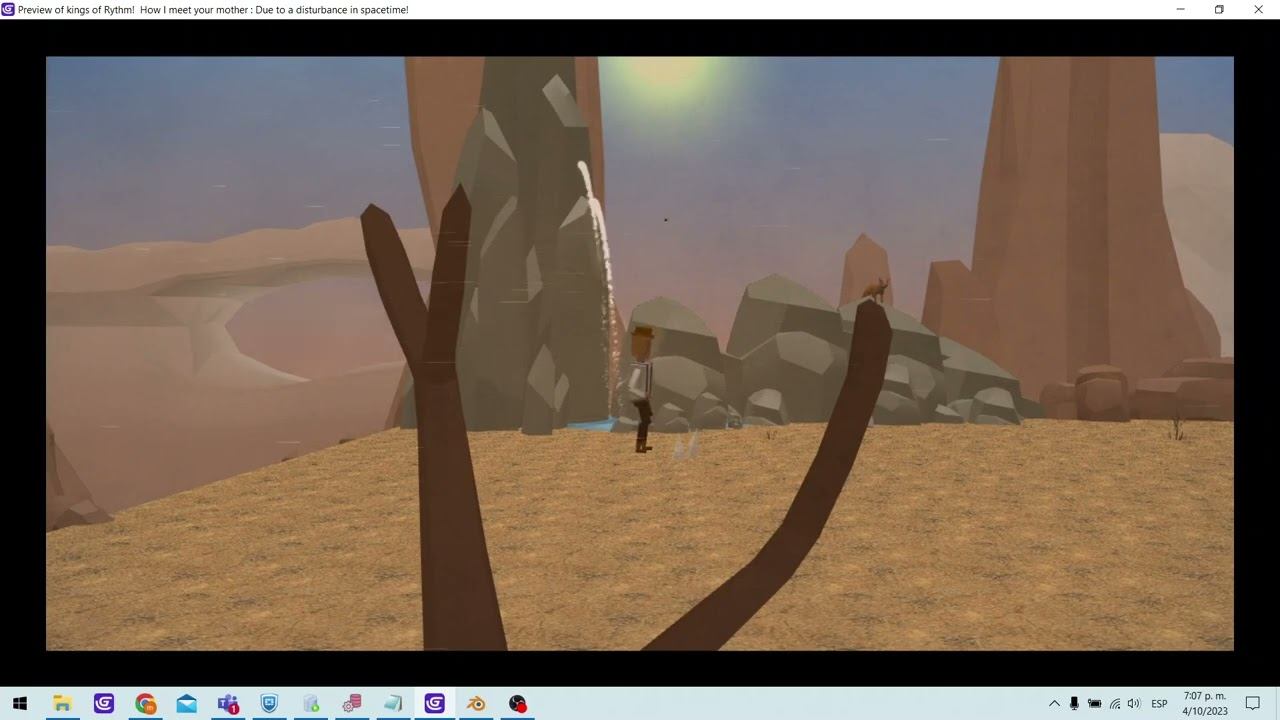
Task: Open the Mail app from taskbar
Action: (187, 703)
